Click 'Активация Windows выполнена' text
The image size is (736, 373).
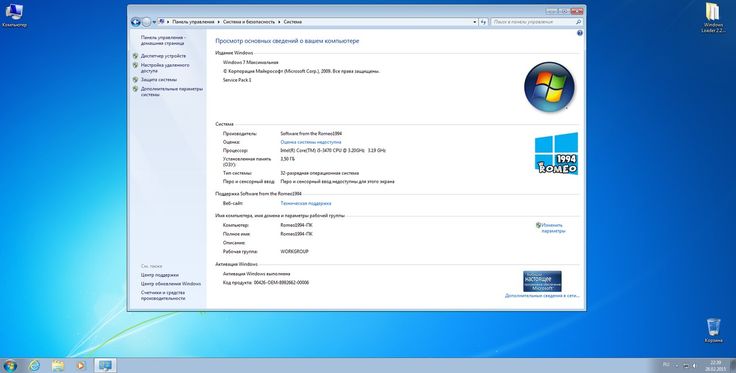[256, 274]
